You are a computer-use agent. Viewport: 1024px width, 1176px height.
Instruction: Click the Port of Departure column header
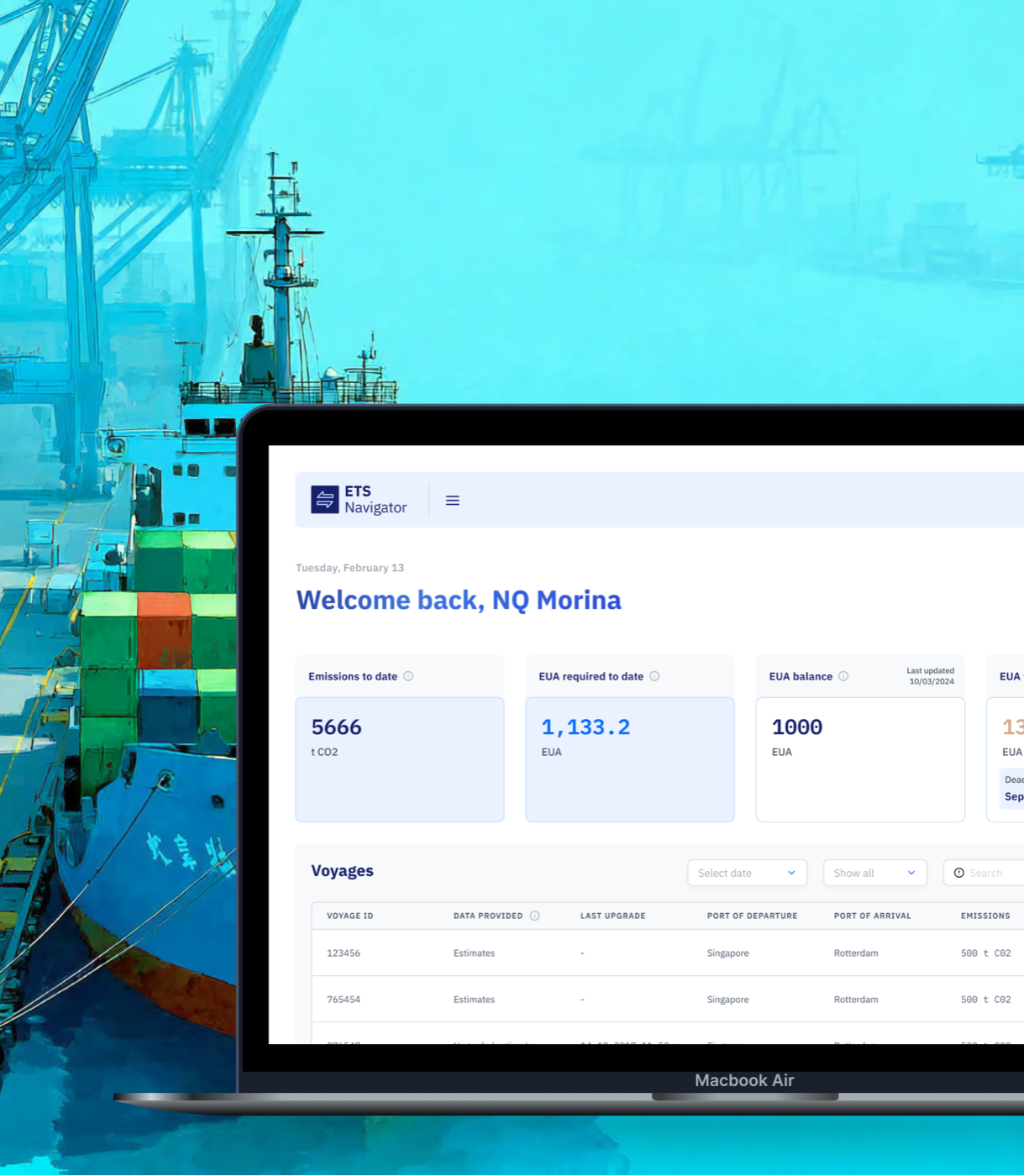pos(752,916)
